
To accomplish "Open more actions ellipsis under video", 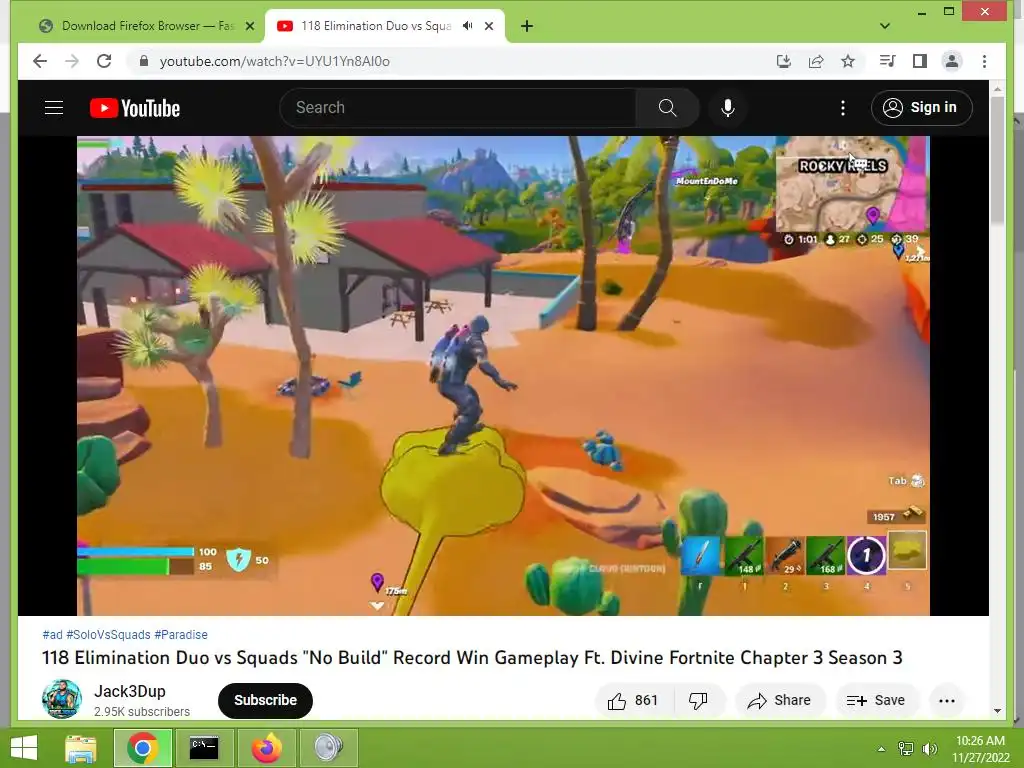I will [946, 701].
